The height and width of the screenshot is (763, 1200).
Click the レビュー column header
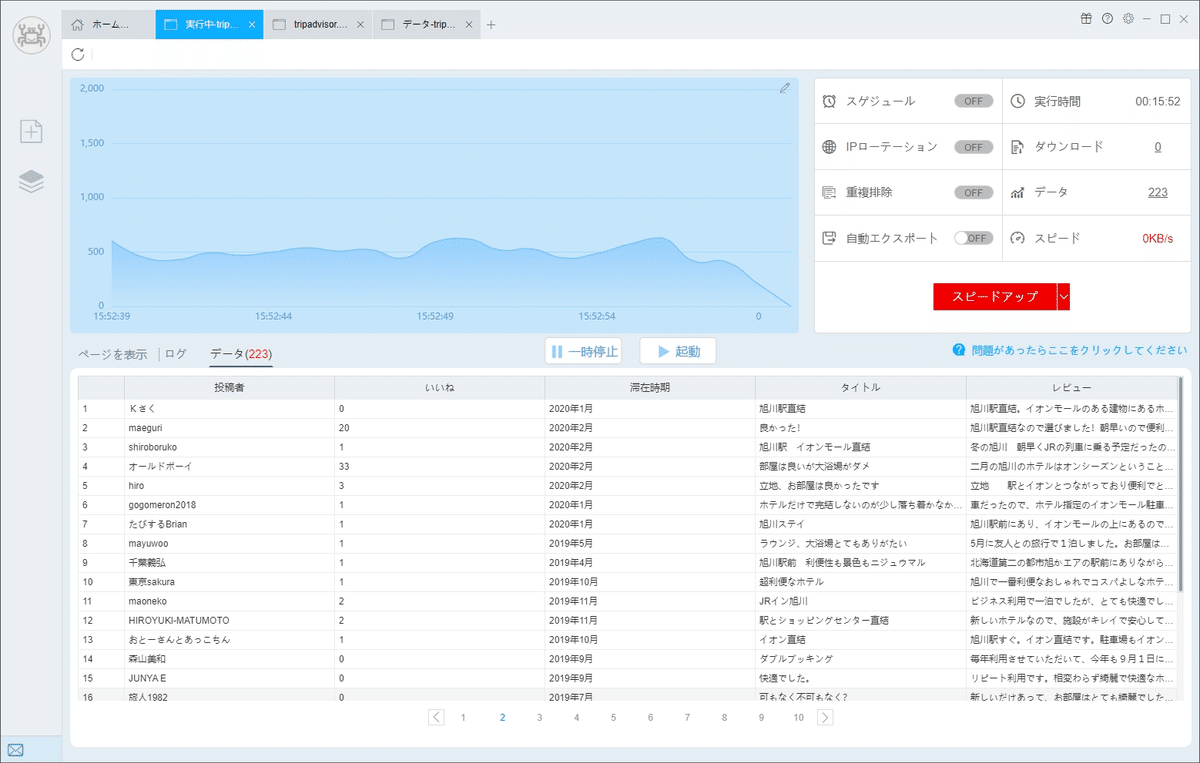tap(1071, 387)
